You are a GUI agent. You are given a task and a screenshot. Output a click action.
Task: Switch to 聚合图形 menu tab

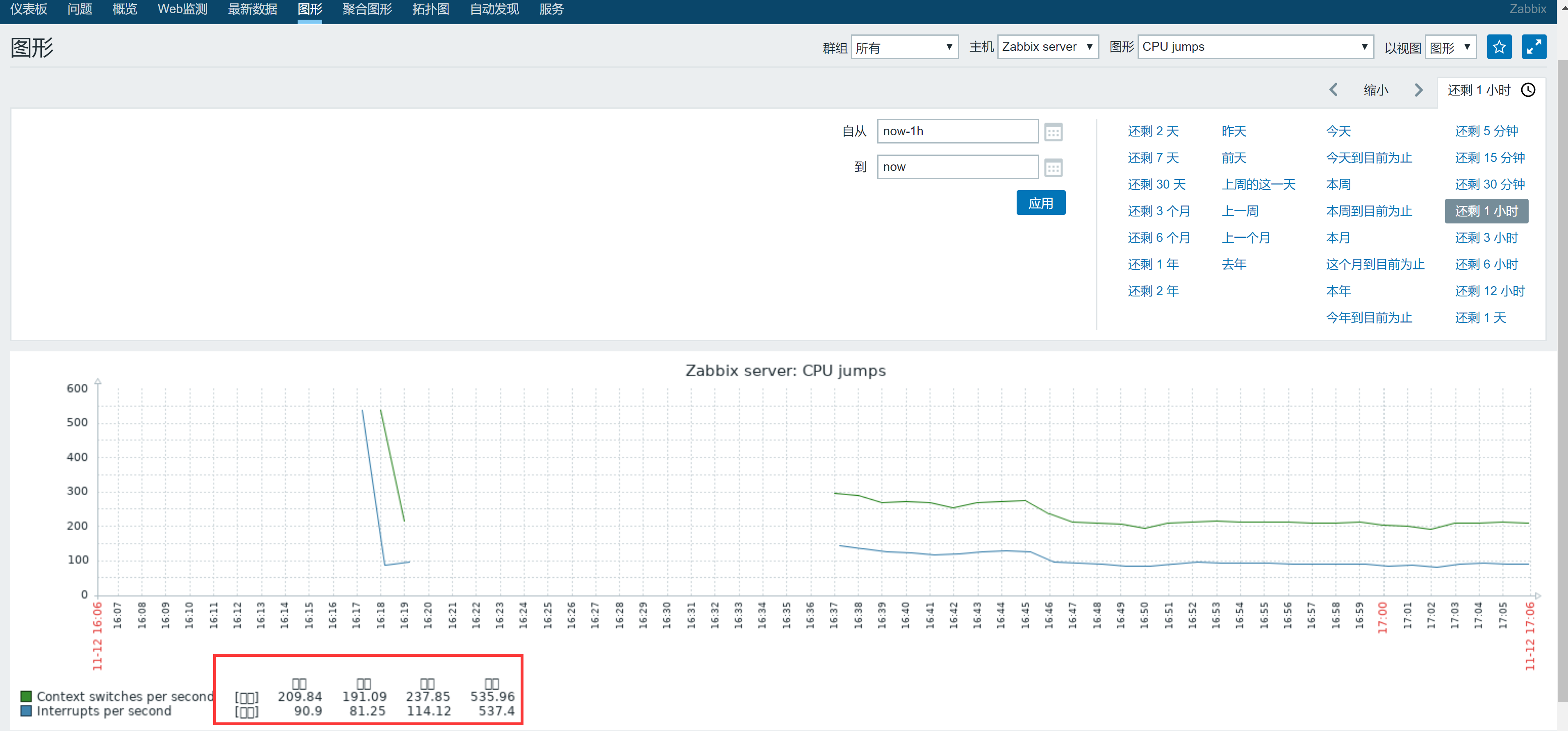click(x=367, y=9)
